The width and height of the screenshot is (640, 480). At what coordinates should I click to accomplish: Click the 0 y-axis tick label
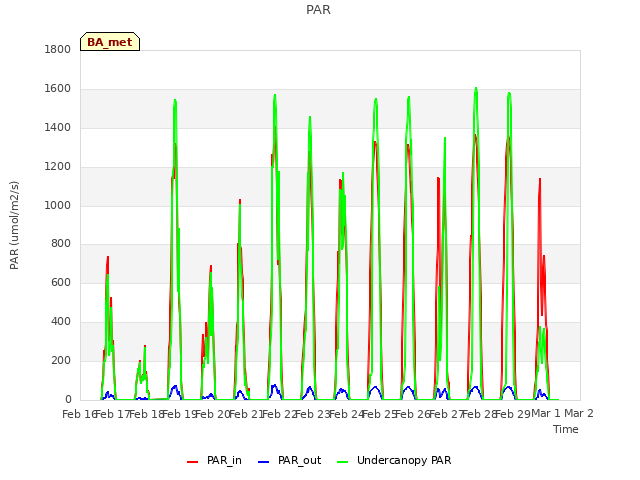pyautogui.click(x=68, y=399)
